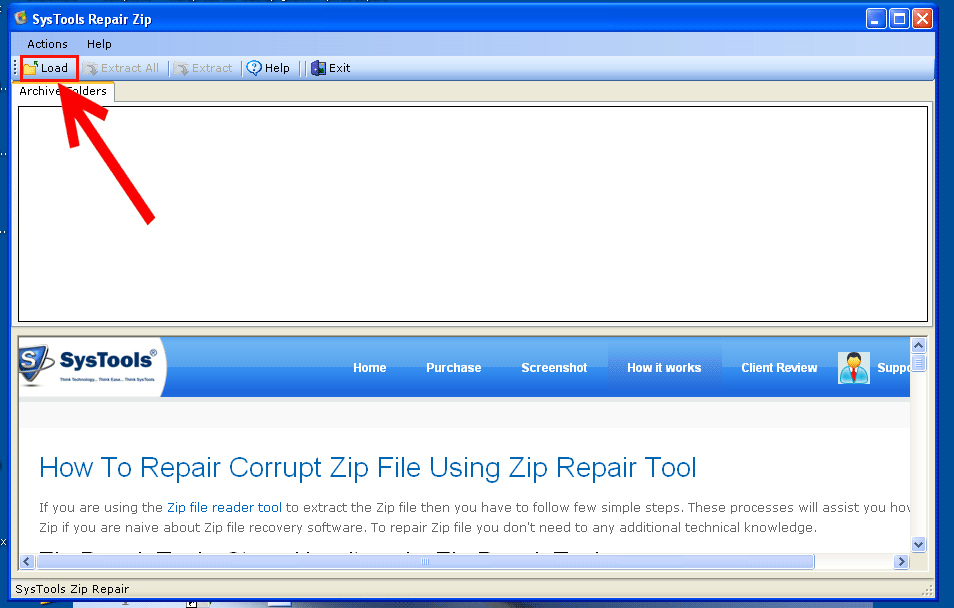The height and width of the screenshot is (608, 954).
Task: Select the How it works link
Action: [x=664, y=367]
